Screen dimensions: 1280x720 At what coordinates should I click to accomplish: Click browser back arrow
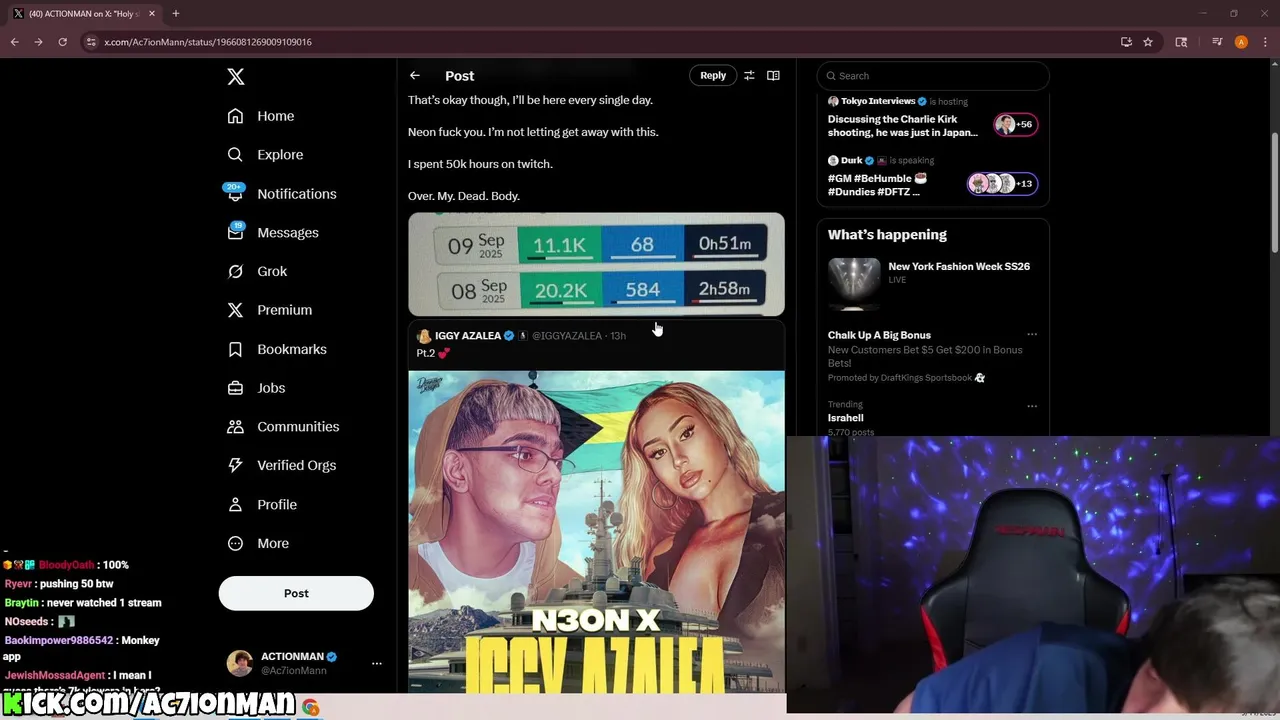tap(14, 42)
